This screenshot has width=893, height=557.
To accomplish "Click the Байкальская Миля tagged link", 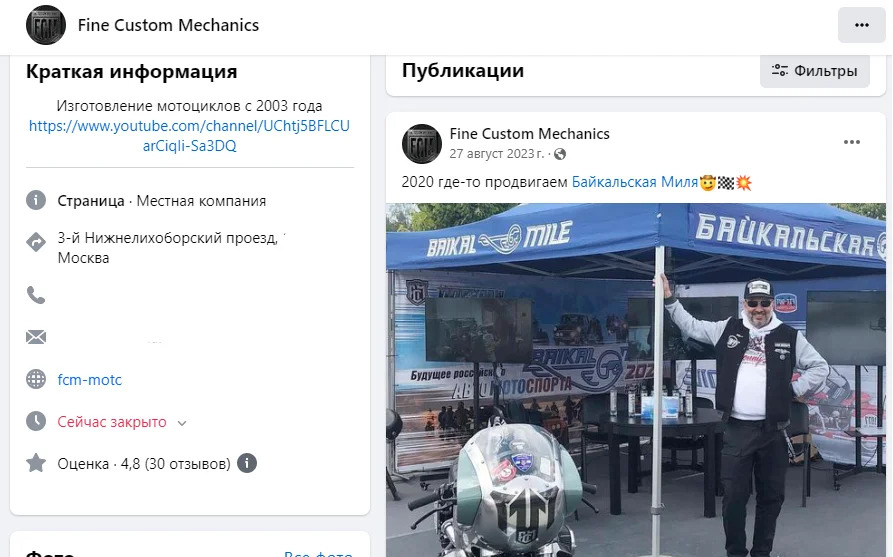I will click(x=634, y=182).
